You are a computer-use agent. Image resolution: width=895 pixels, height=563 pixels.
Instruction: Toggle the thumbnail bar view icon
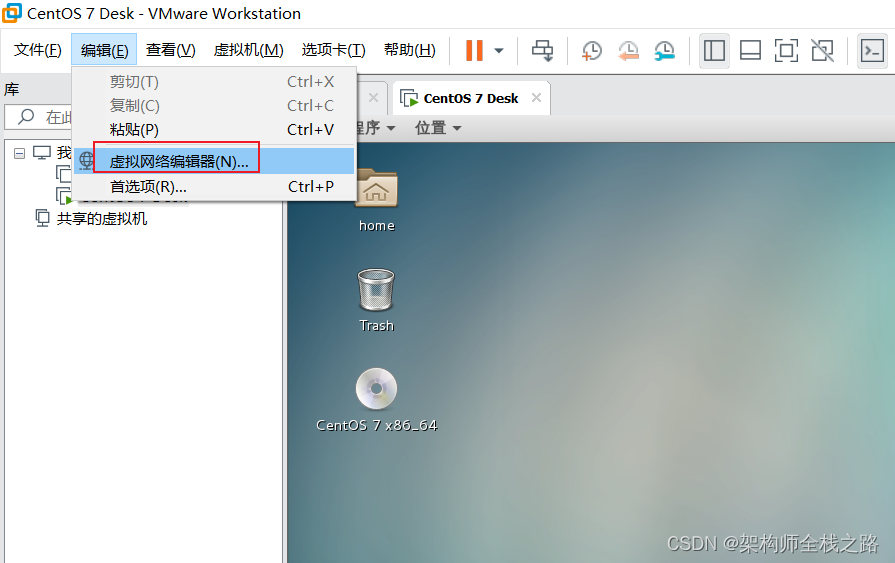(750, 50)
